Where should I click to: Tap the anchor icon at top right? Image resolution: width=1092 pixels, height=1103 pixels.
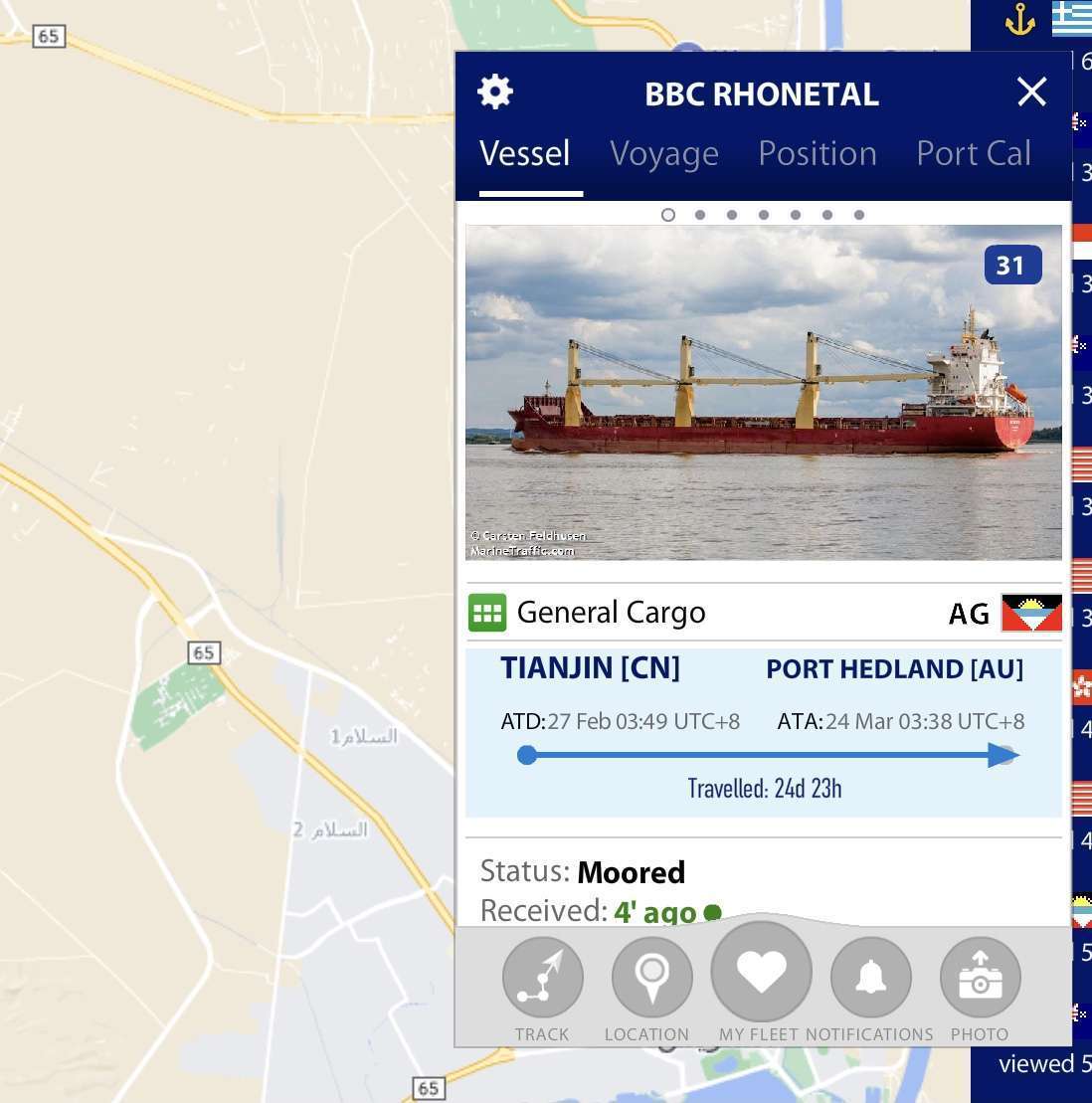click(x=1019, y=19)
